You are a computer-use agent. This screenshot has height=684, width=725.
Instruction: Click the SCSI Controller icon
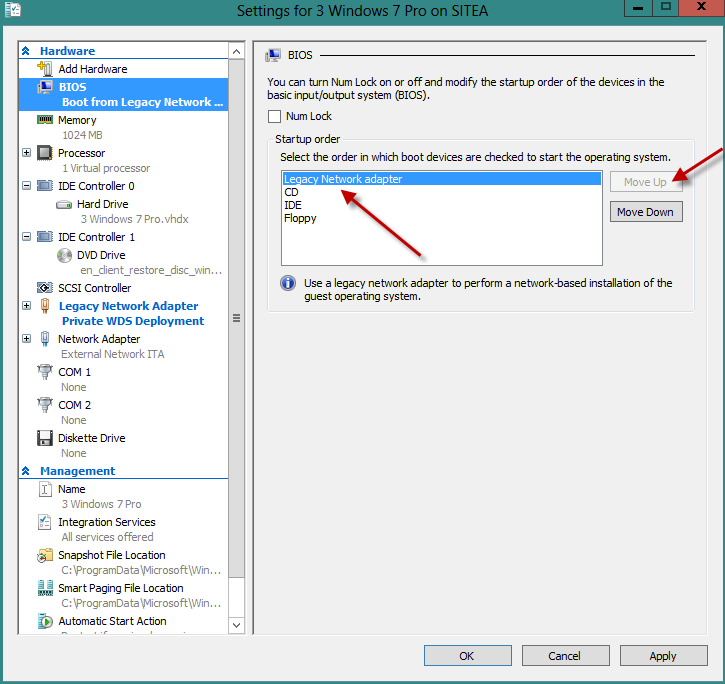[45, 288]
